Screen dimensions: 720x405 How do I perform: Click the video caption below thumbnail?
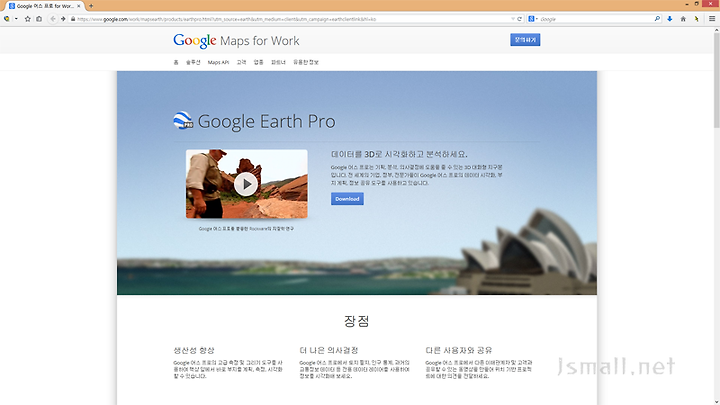point(246,228)
